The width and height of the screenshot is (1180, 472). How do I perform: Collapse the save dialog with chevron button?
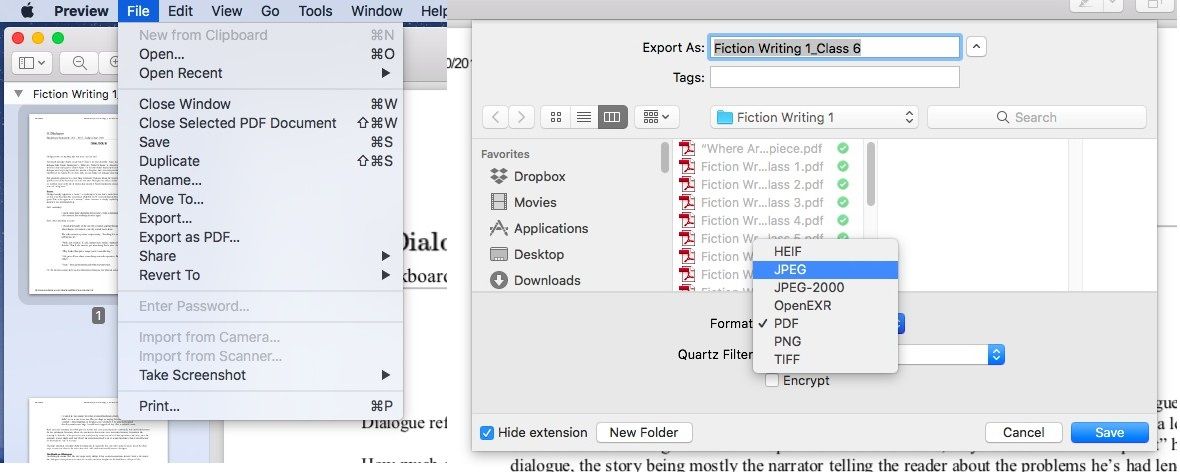978,47
